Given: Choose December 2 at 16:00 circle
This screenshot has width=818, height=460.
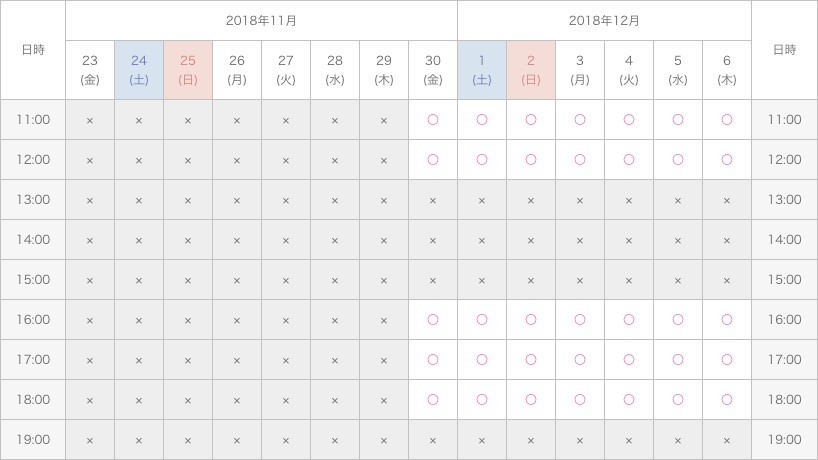Looking at the screenshot, I should click(x=531, y=319).
